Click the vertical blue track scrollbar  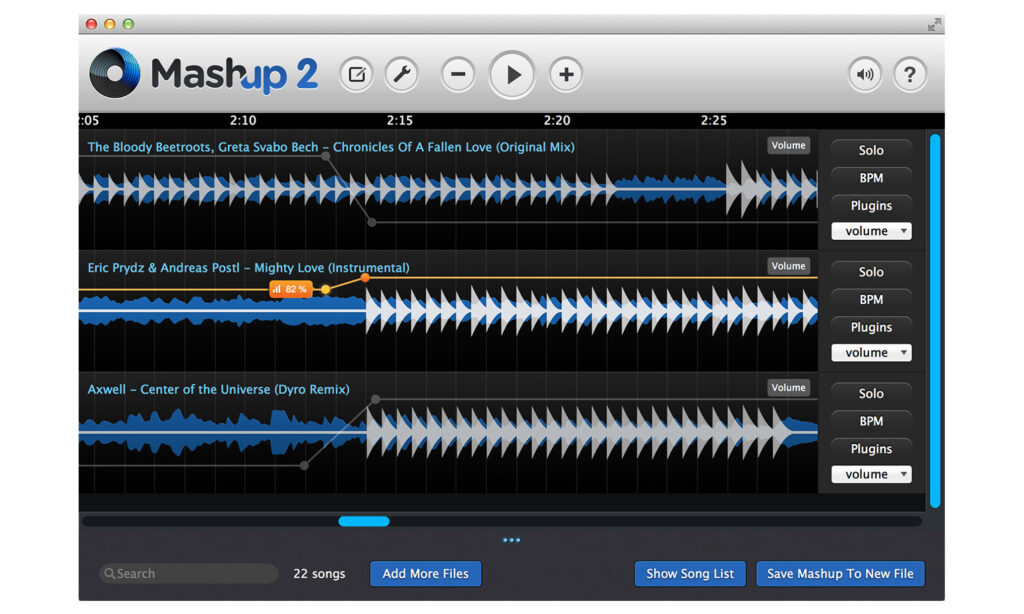click(x=935, y=320)
